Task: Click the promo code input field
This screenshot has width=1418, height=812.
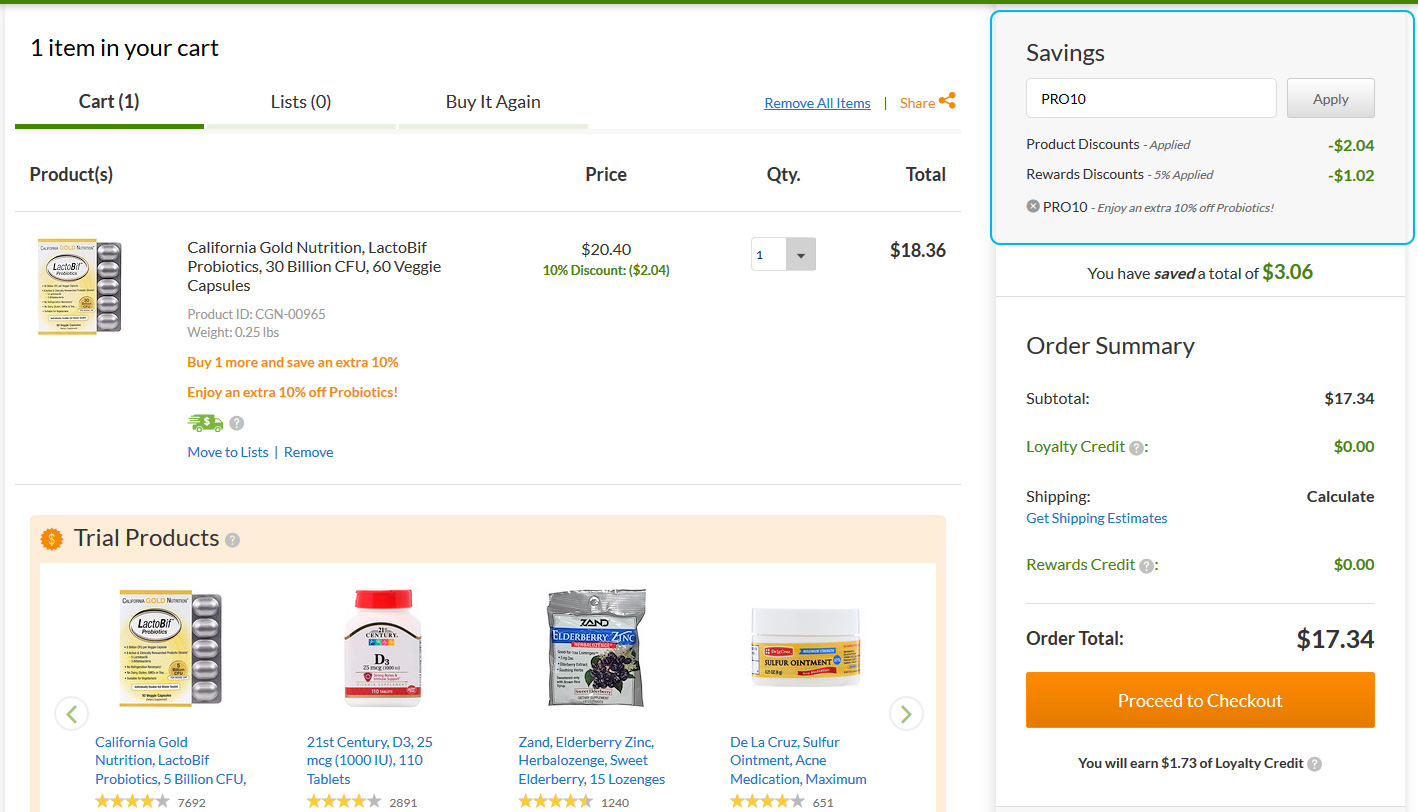Action: point(1150,99)
